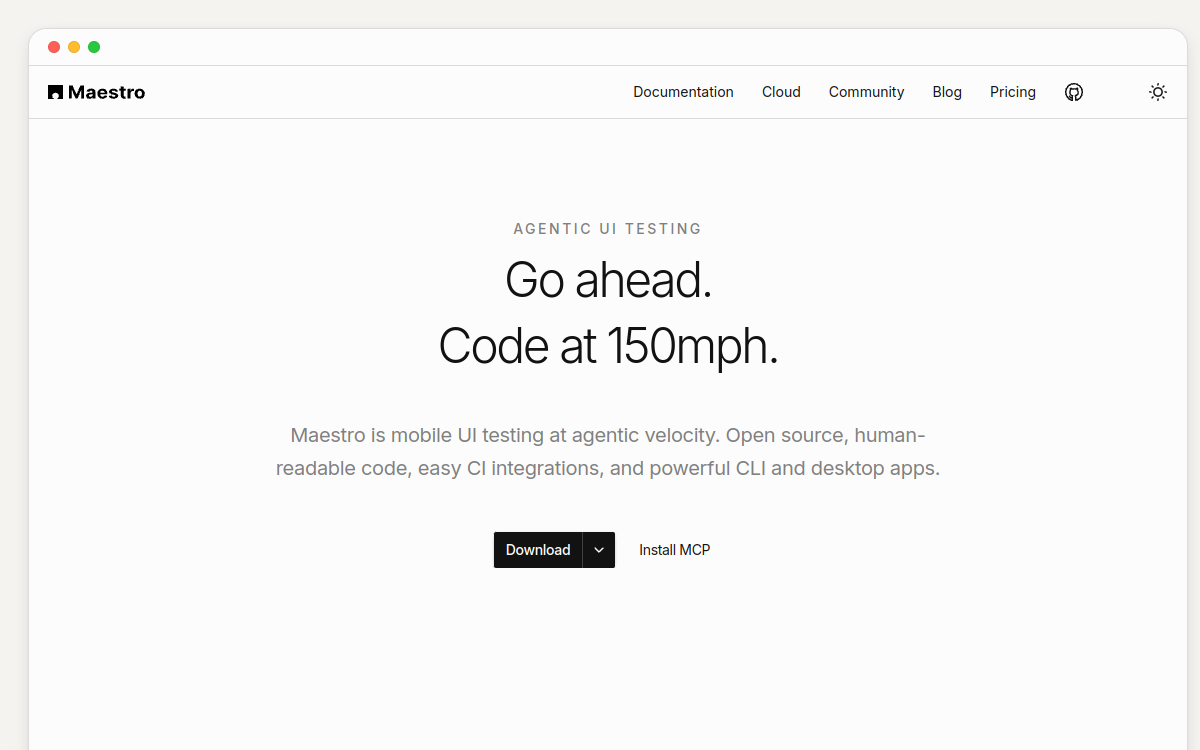The height and width of the screenshot is (750, 1200).
Task: Click the "Code at 150mph." headline
Action: click(608, 346)
